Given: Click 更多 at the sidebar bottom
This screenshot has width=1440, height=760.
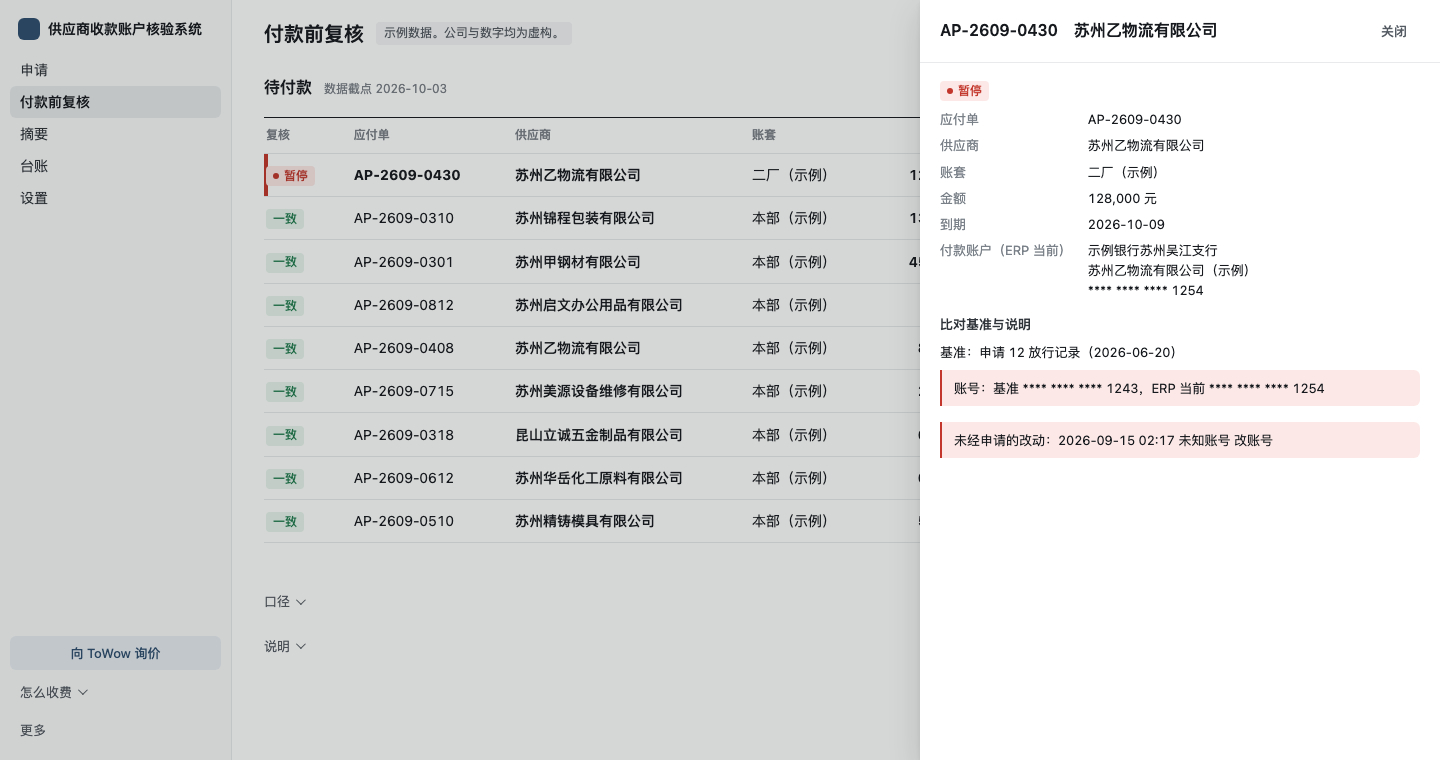Looking at the screenshot, I should 33,730.
